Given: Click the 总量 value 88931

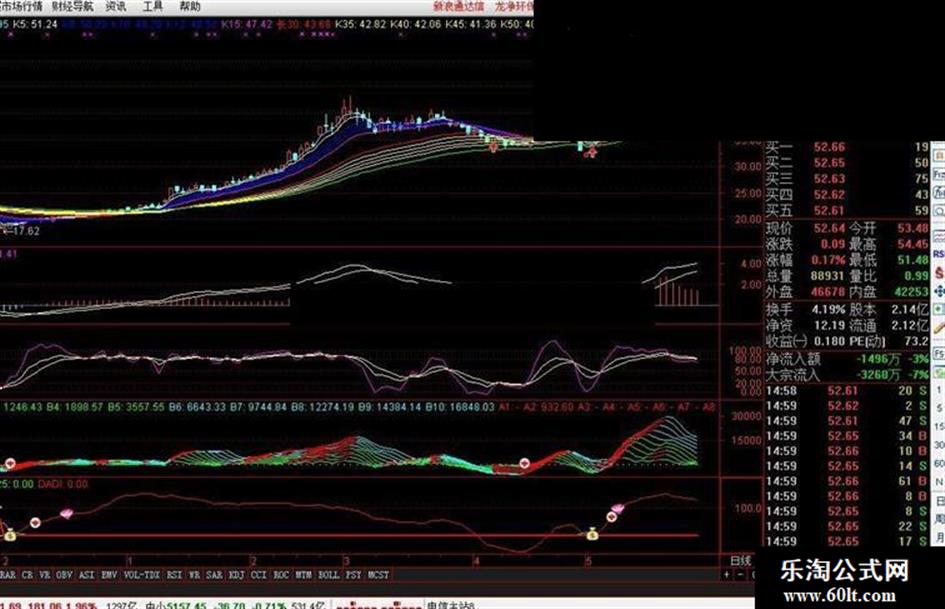Looking at the screenshot, I should (x=827, y=276).
